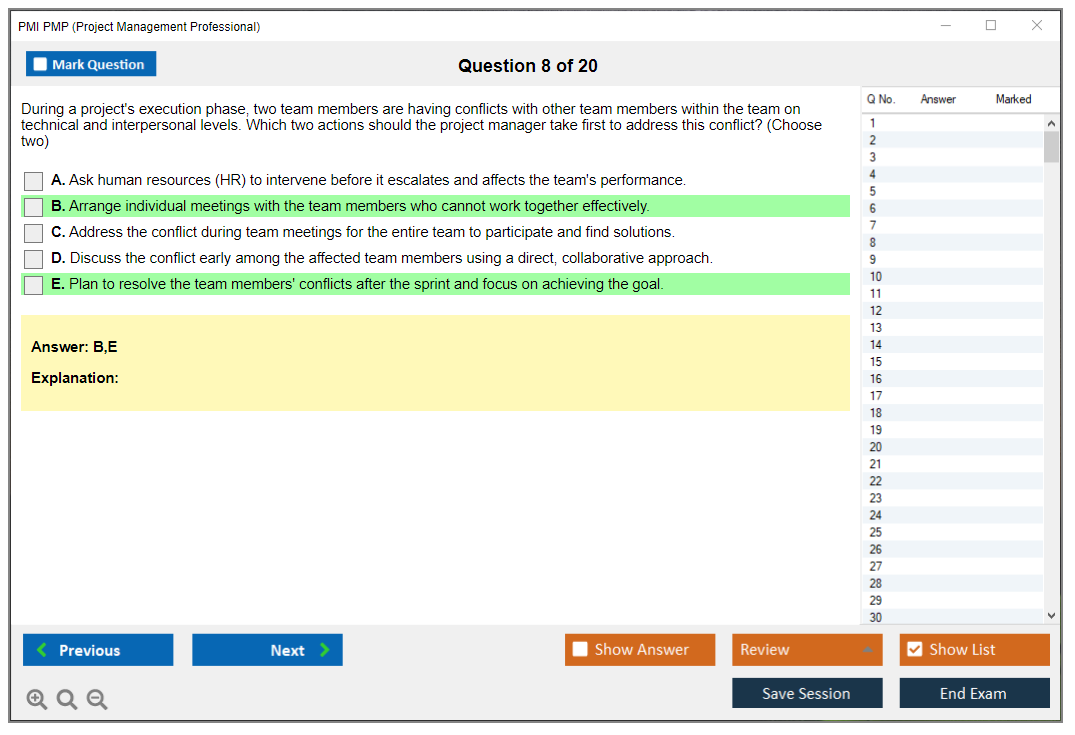Tick answer option C checkbox
The height and width of the screenshot is (735, 1075).
tap(34, 233)
